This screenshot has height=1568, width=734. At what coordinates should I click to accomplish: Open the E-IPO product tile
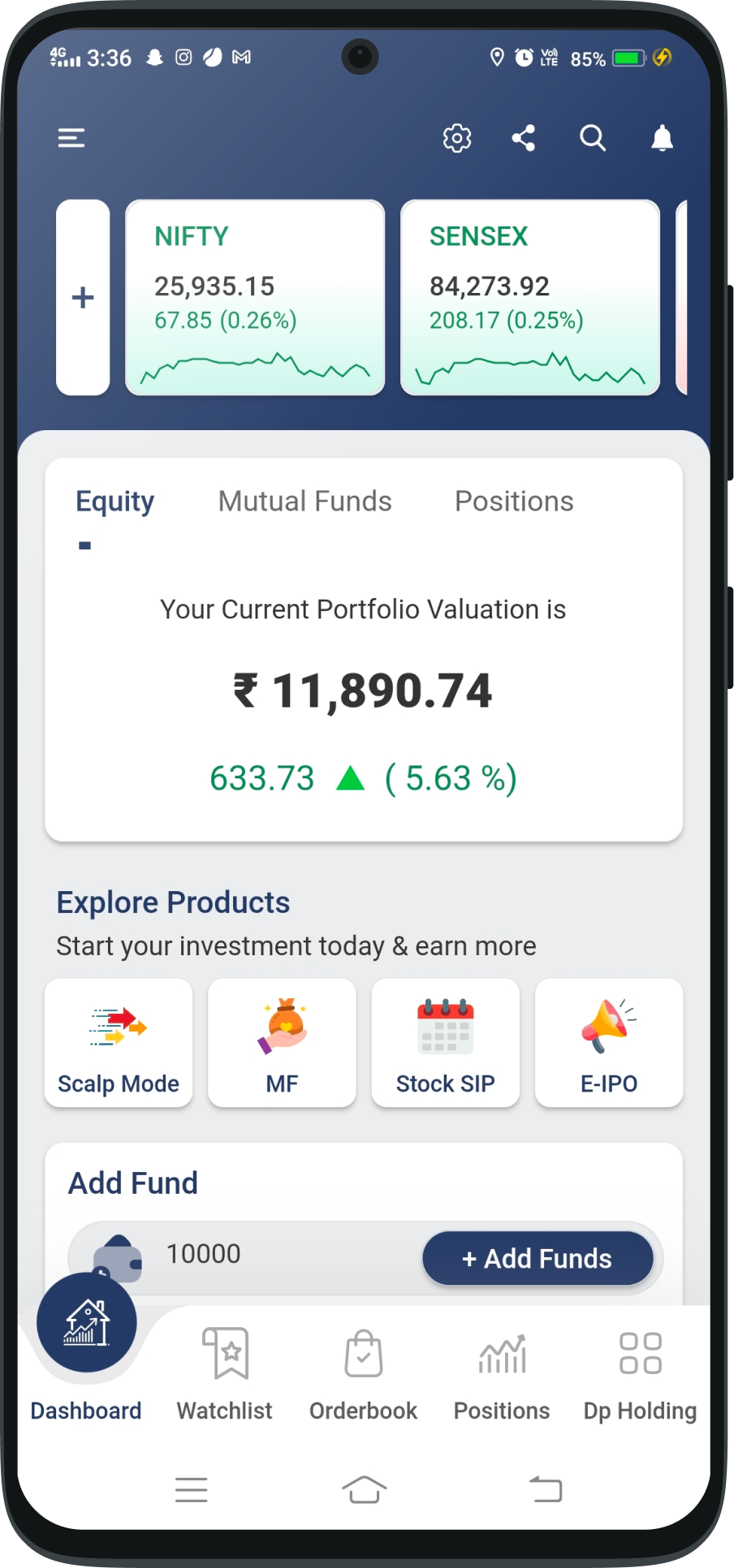point(609,1043)
